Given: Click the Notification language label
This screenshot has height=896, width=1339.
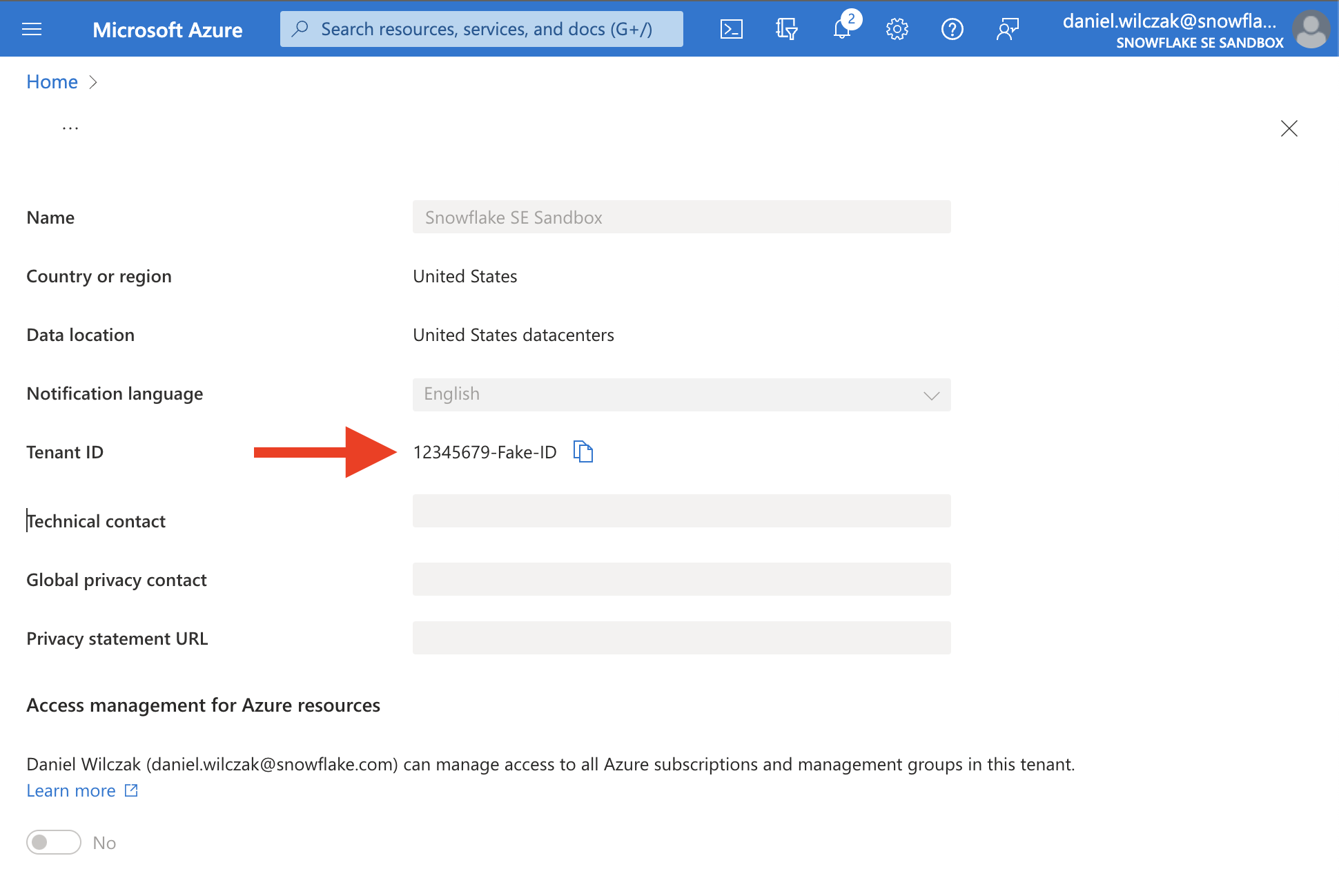Looking at the screenshot, I should 115,393.
